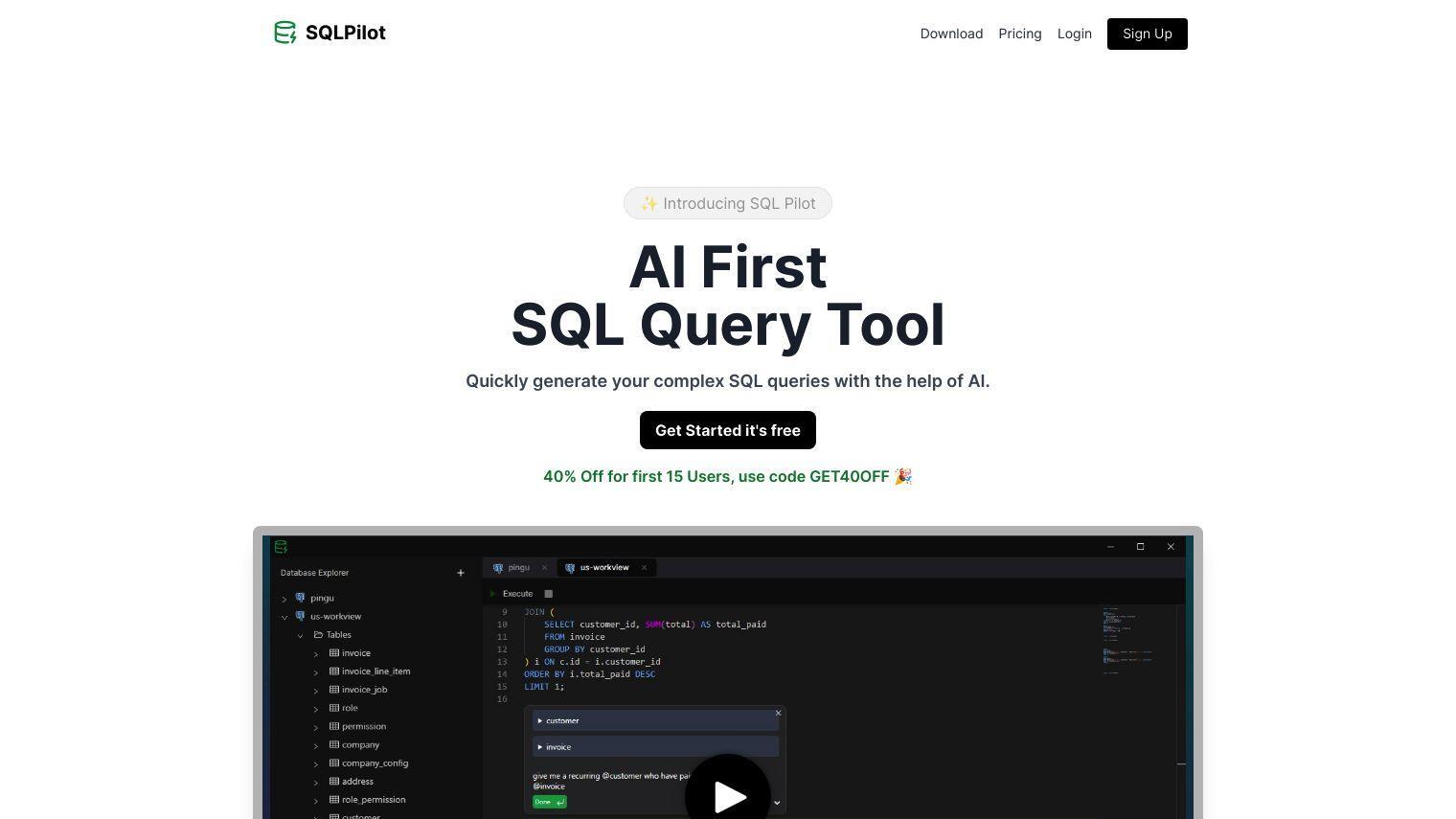The height and width of the screenshot is (819, 1456).
Task: Expand the invoice_line_item table chevron
Action: tap(316, 672)
